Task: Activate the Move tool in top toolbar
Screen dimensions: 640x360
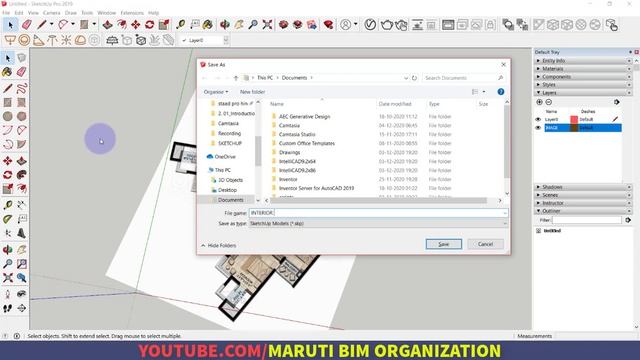Action: tap(136, 25)
